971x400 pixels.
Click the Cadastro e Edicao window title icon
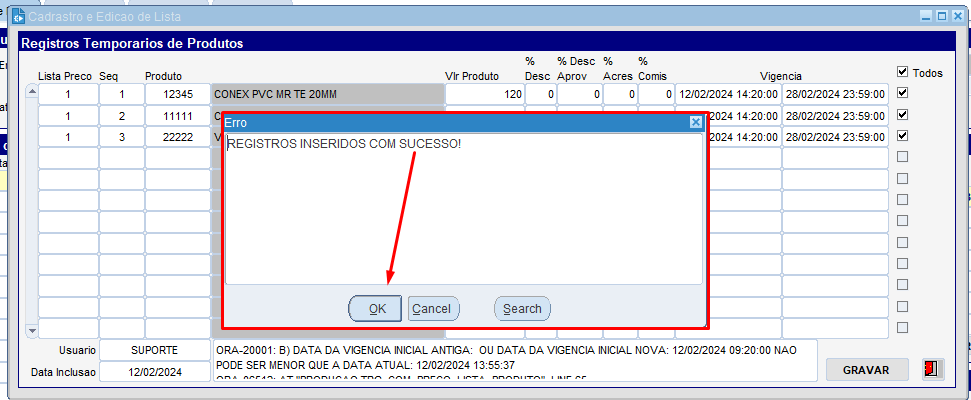[x=19, y=17]
